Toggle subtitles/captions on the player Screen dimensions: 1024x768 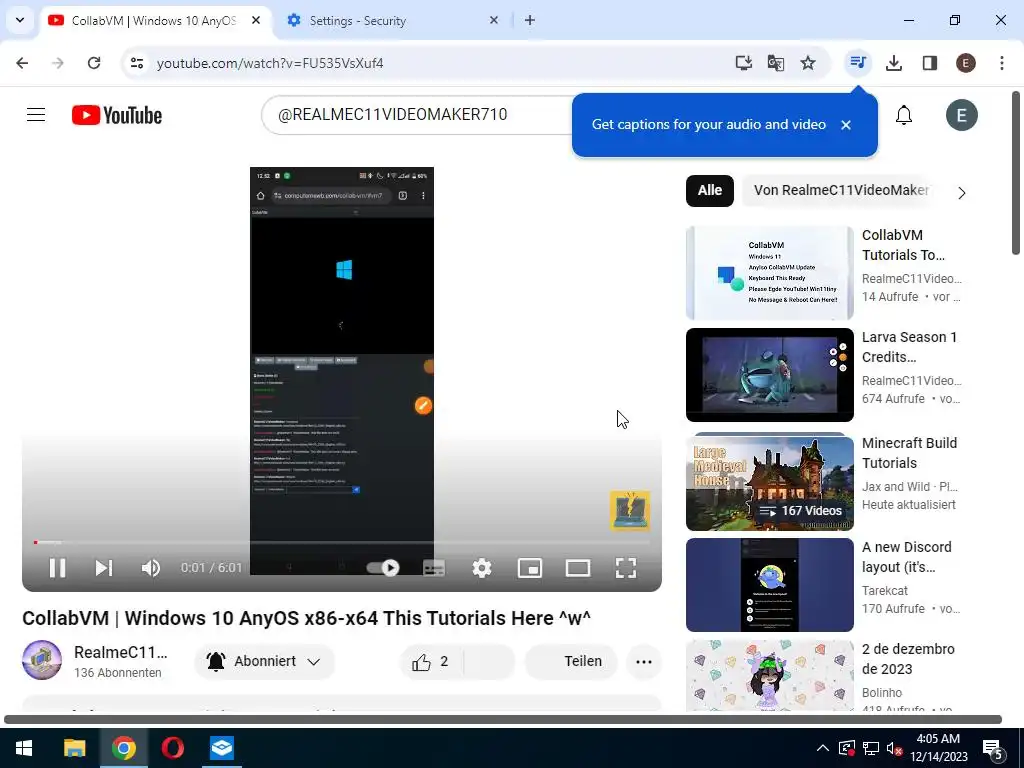(x=434, y=568)
